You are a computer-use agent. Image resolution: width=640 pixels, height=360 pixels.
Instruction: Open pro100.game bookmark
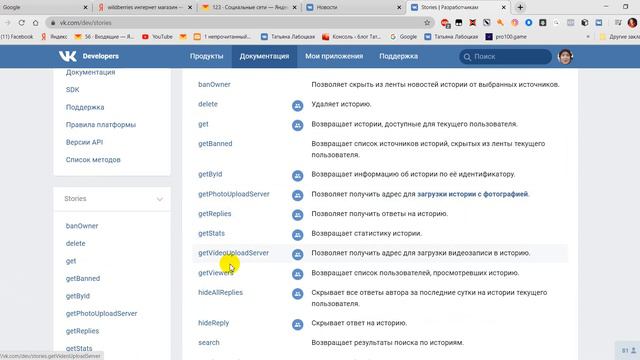click(x=506, y=37)
